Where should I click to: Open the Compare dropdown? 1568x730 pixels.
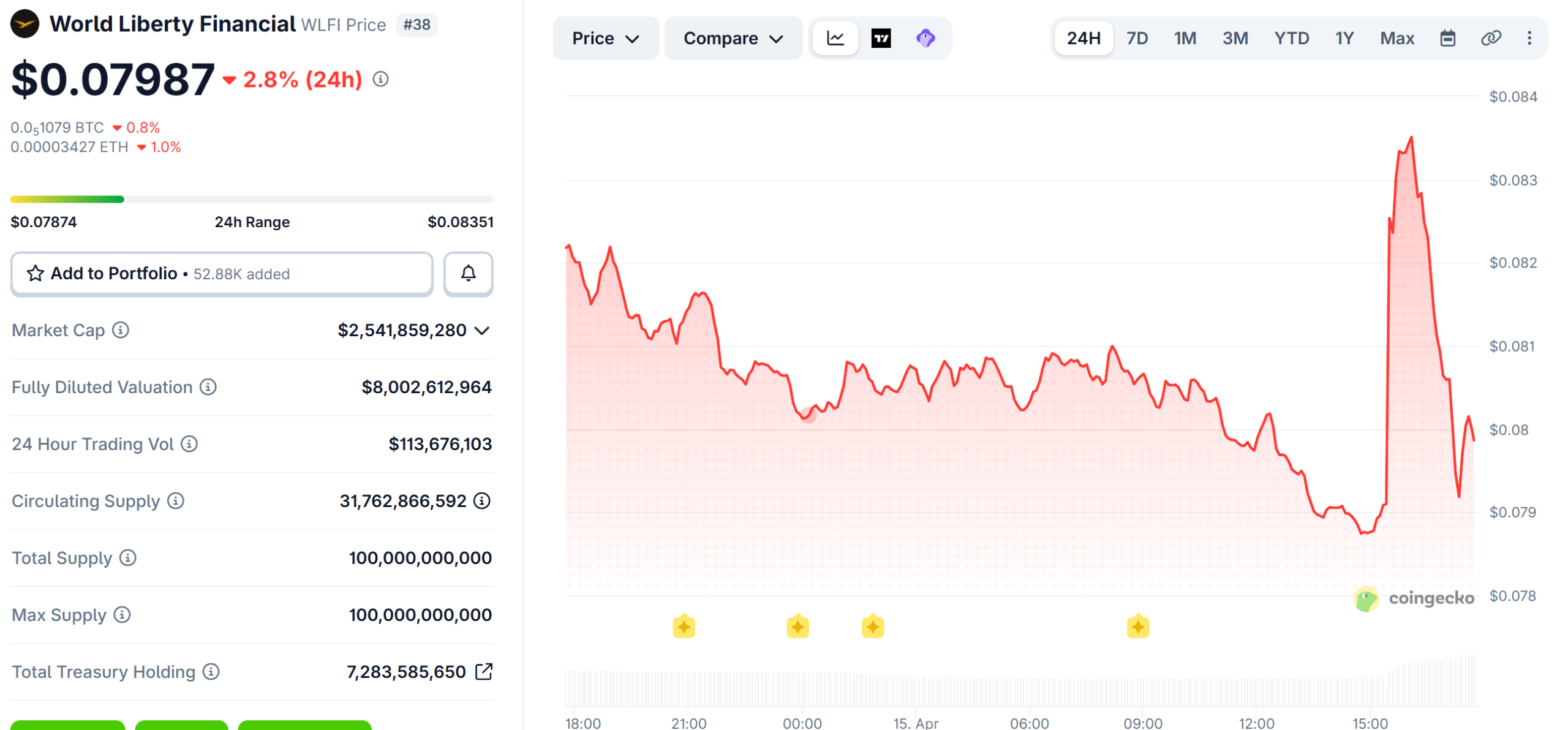pyautogui.click(x=733, y=38)
